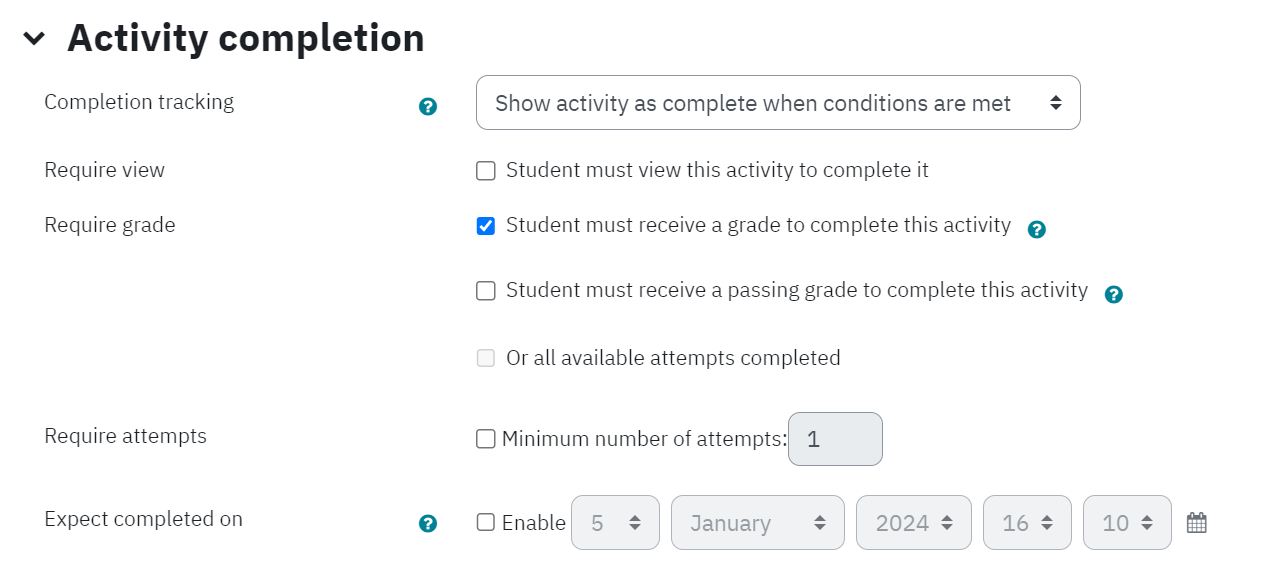Click the disabled all attempts completed checkbox
1266x573 pixels.
(486, 358)
